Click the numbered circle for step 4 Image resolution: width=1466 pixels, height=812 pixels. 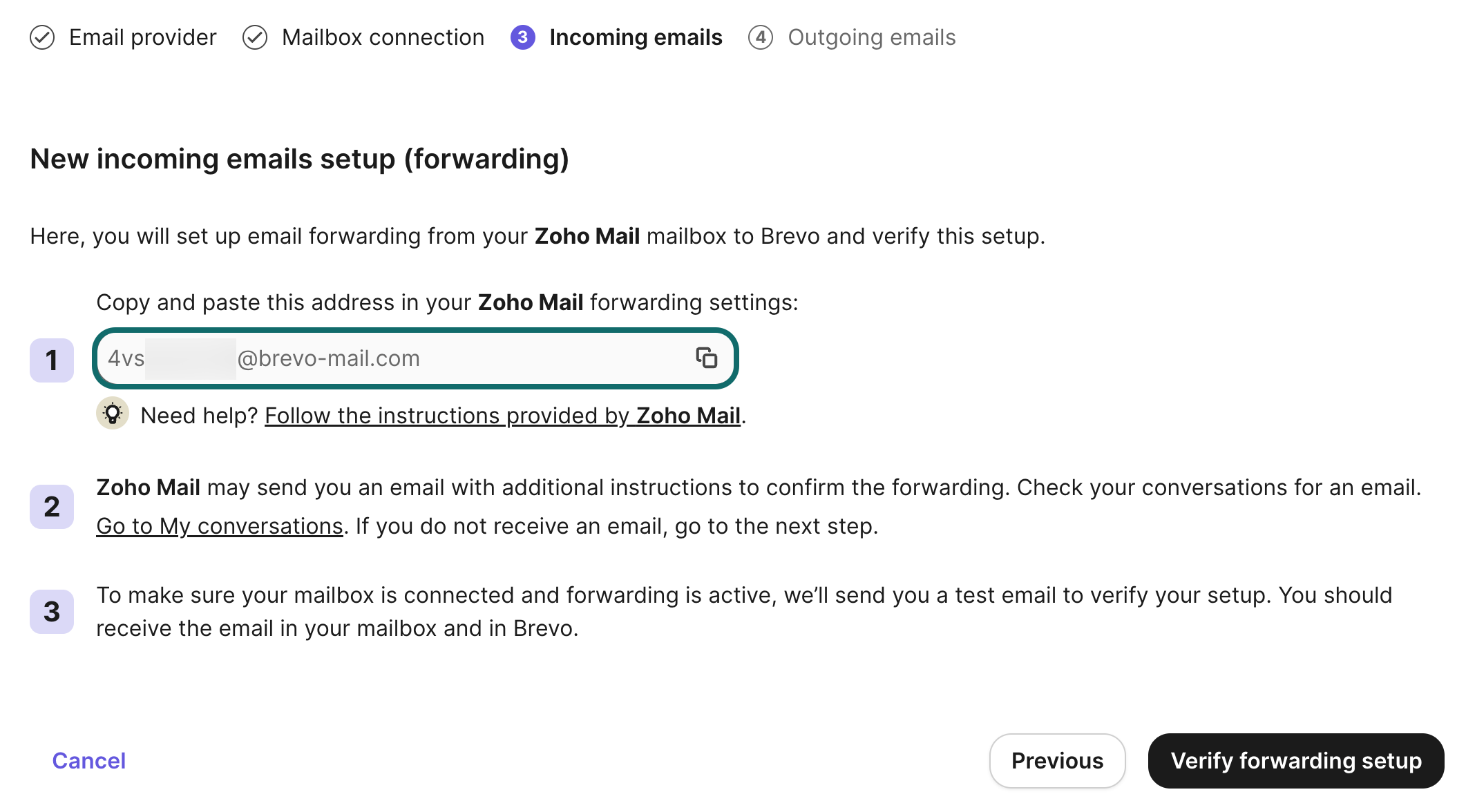point(760,37)
